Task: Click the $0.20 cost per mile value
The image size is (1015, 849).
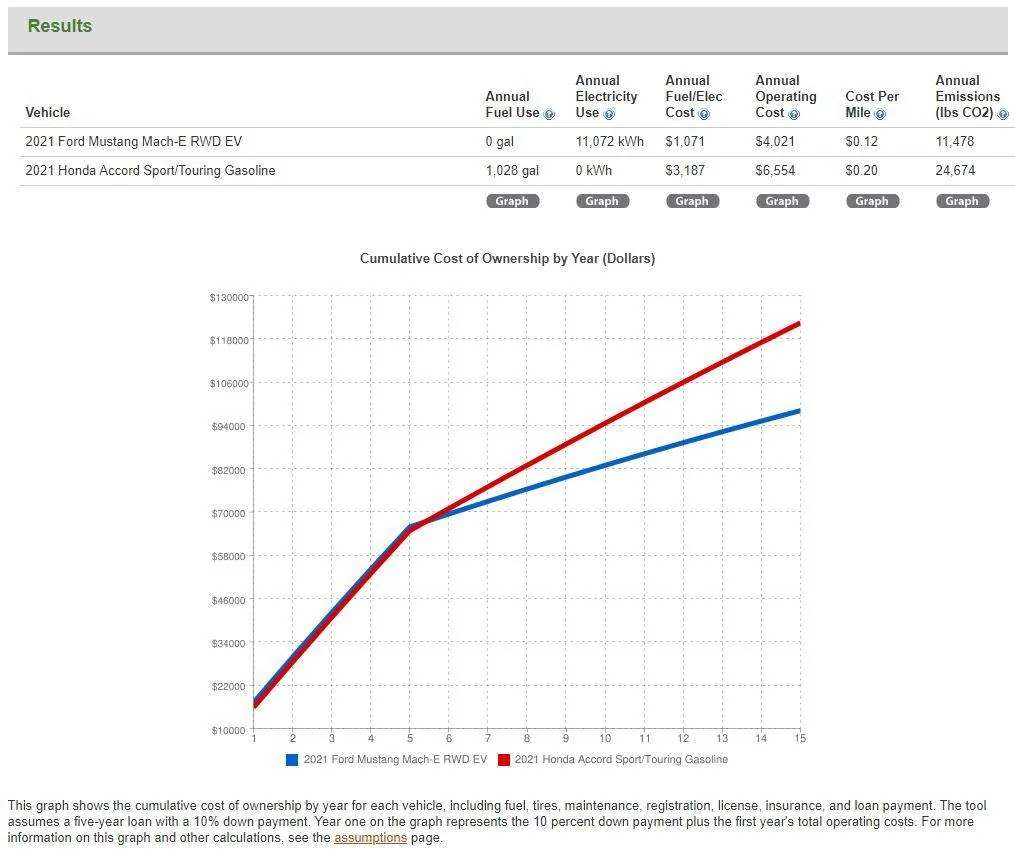Action: point(862,171)
